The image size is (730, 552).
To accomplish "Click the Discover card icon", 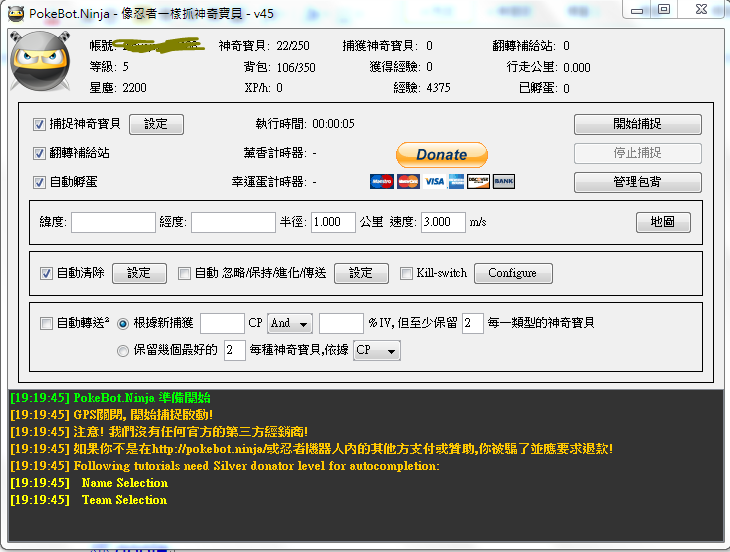I will pyautogui.click(x=479, y=182).
